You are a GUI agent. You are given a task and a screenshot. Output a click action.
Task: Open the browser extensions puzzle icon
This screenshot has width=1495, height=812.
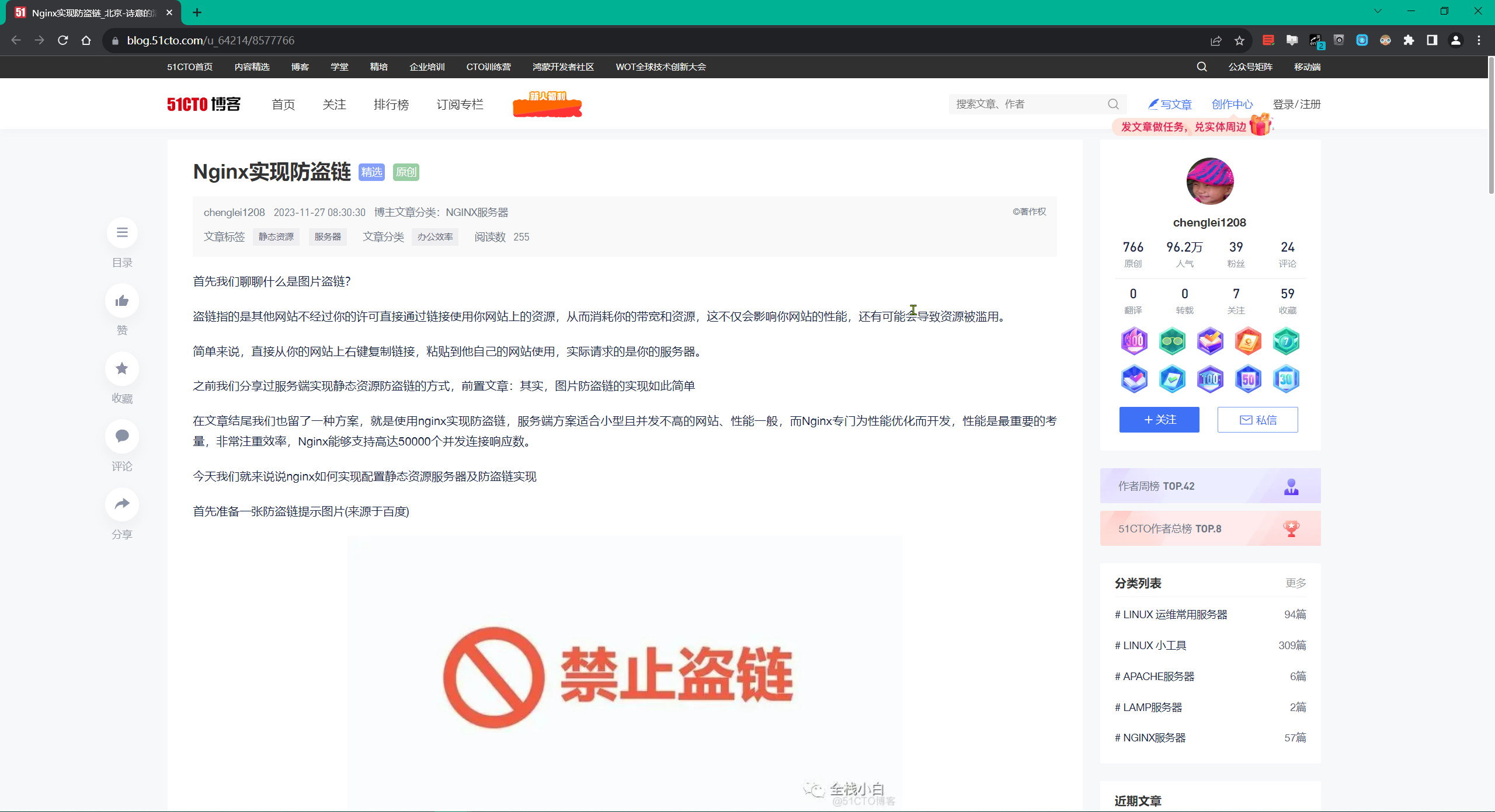click(x=1409, y=40)
